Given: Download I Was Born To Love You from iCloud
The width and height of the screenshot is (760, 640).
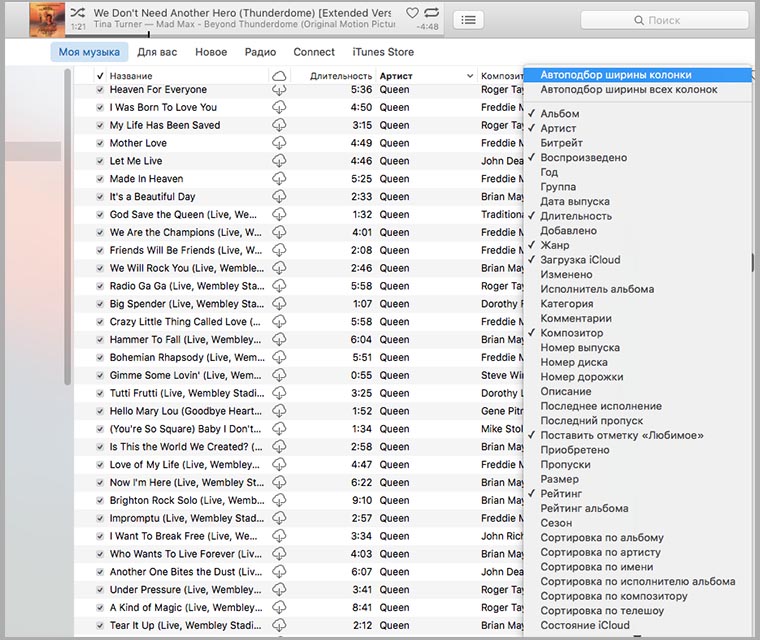Looking at the screenshot, I should (279, 107).
